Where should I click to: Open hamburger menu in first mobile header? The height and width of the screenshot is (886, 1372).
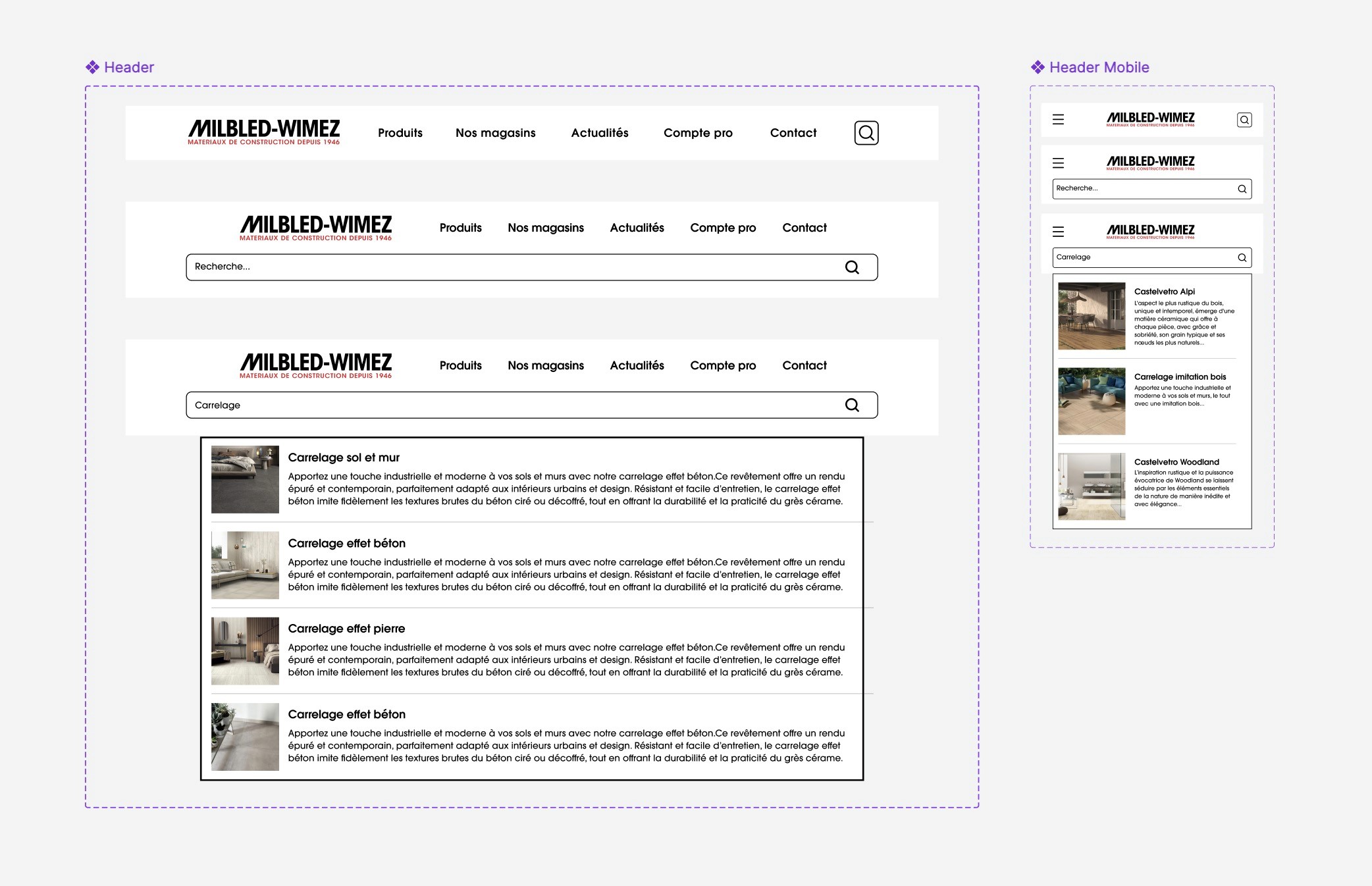(x=1058, y=120)
